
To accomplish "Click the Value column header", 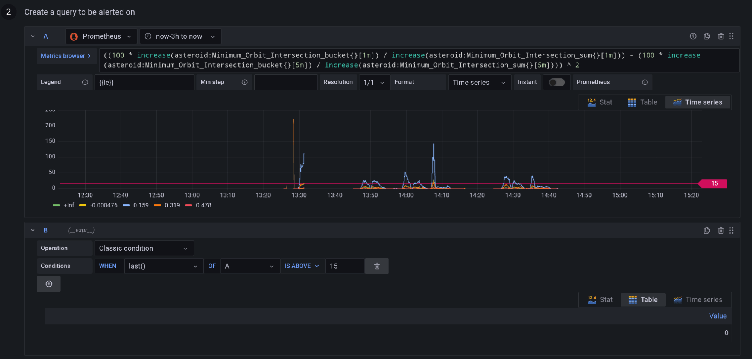I will click(717, 316).
